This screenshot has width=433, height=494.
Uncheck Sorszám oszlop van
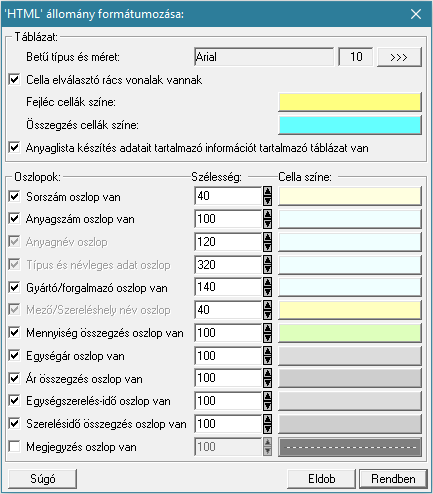[x=14, y=196]
